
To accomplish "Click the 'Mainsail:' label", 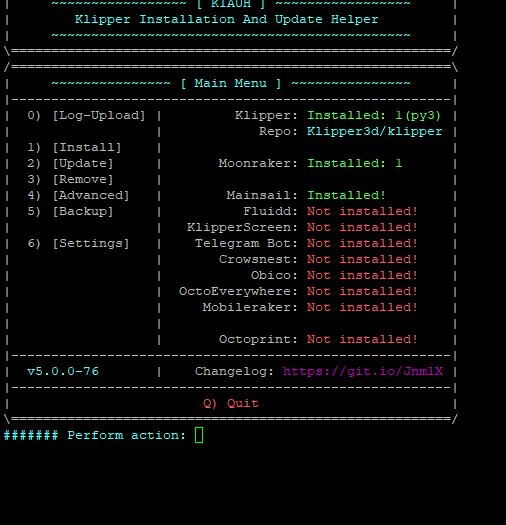I will pyautogui.click(x=262, y=196).
